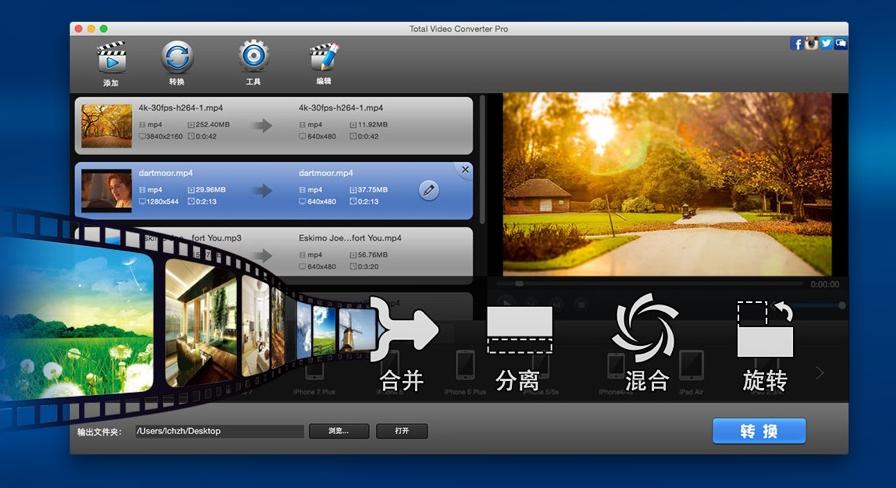Select the 分离 (Split) icon
Image resolution: width=896 pixels, height=488 pixels.
pyautogui.click(x=518, y=332)
